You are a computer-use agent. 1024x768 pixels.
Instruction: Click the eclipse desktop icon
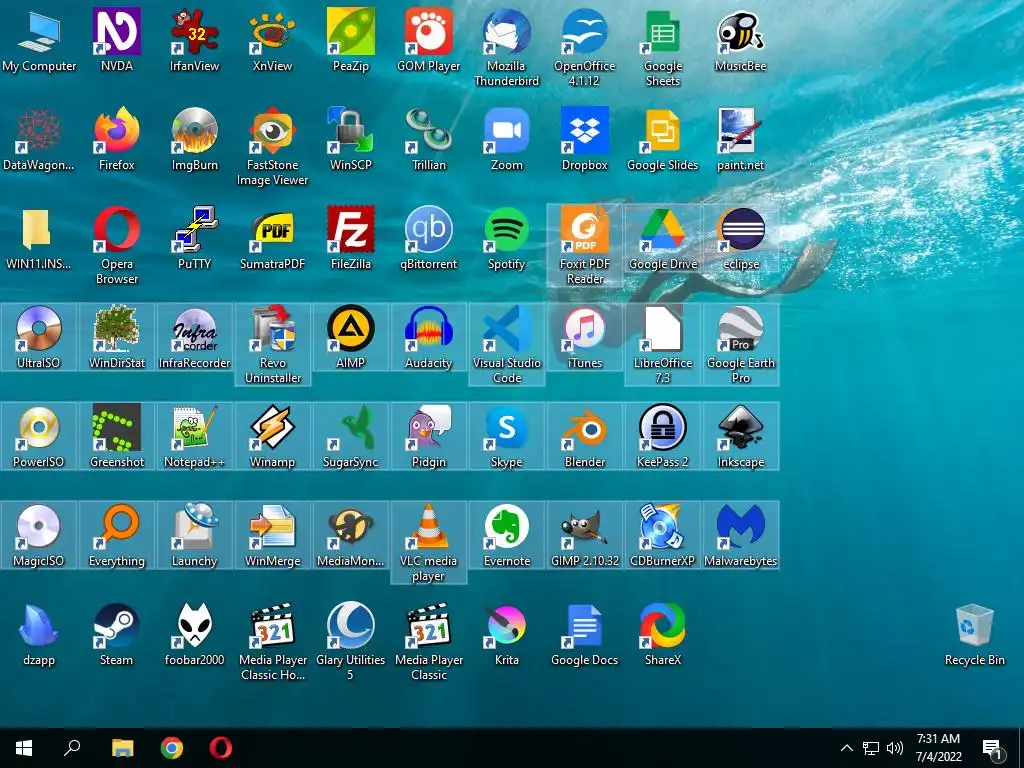[x=741, y=238]
